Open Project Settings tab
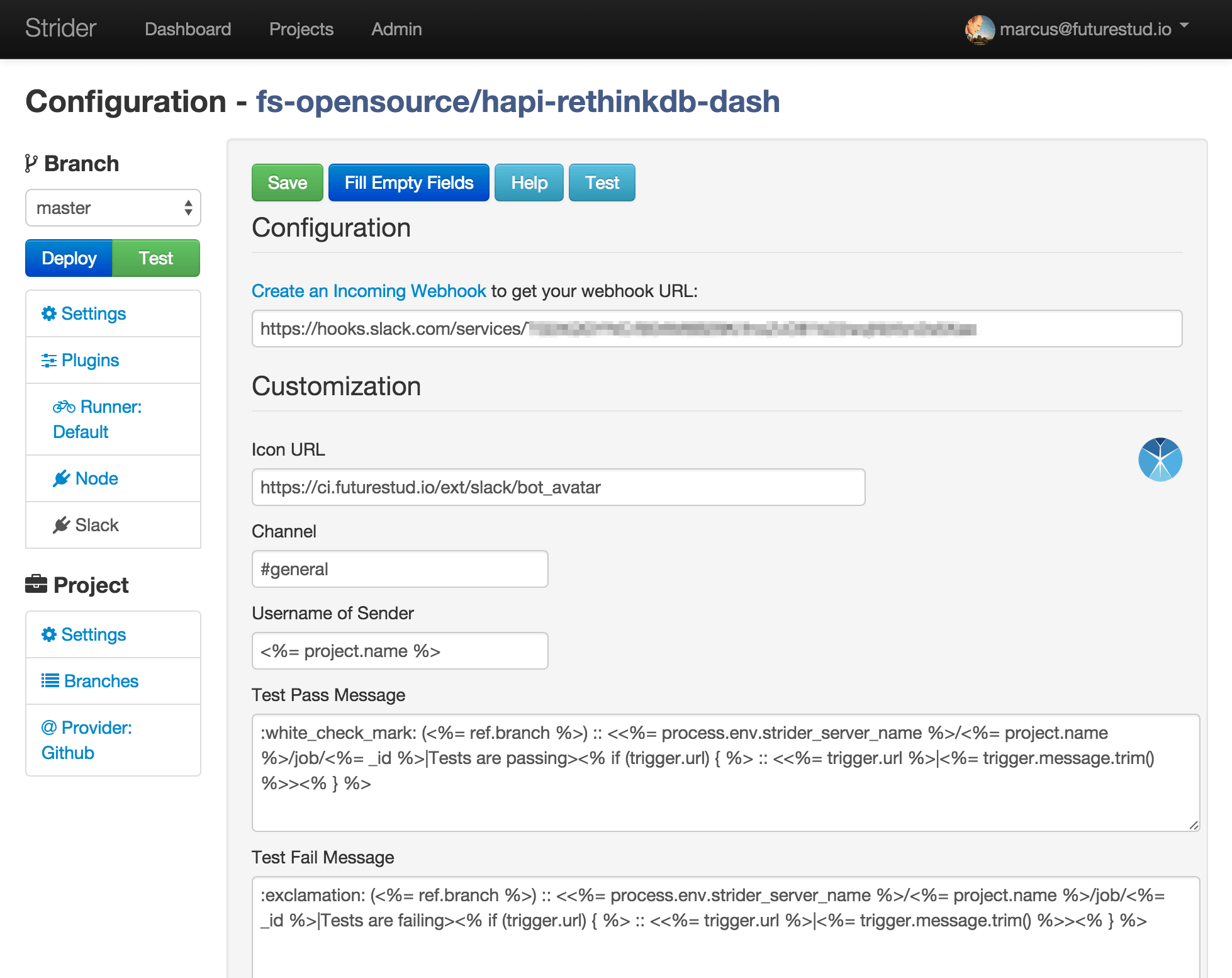The image size is (1232, 978). pos(113,634)
